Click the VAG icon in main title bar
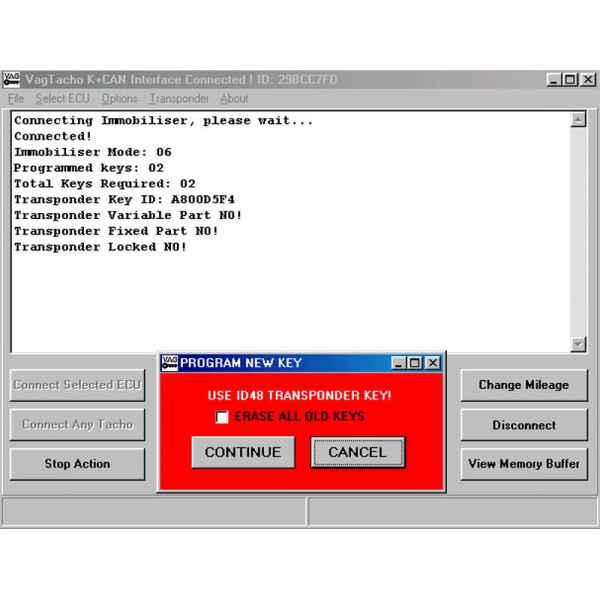This screenshot has height=600, width=600. pos(11,80)
